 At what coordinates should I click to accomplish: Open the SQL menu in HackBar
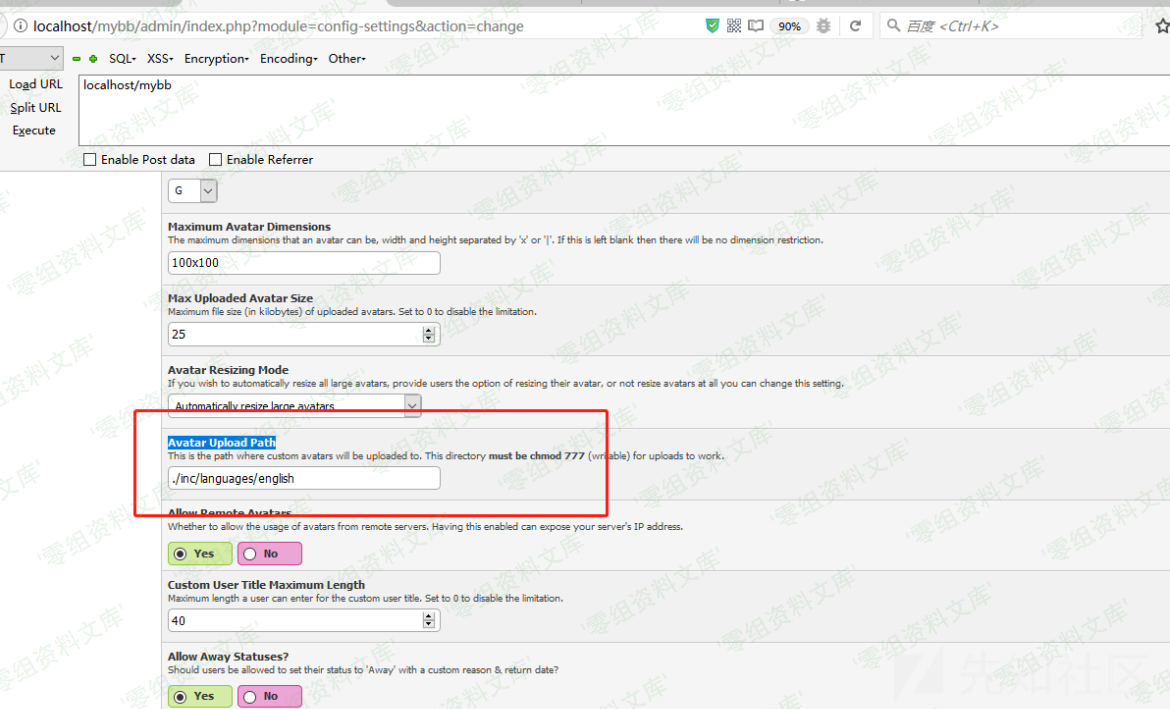pos(122,59)
